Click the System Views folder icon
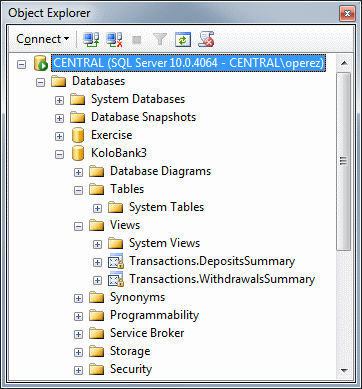The image size is (362, 389). click(x=116, y=243)
